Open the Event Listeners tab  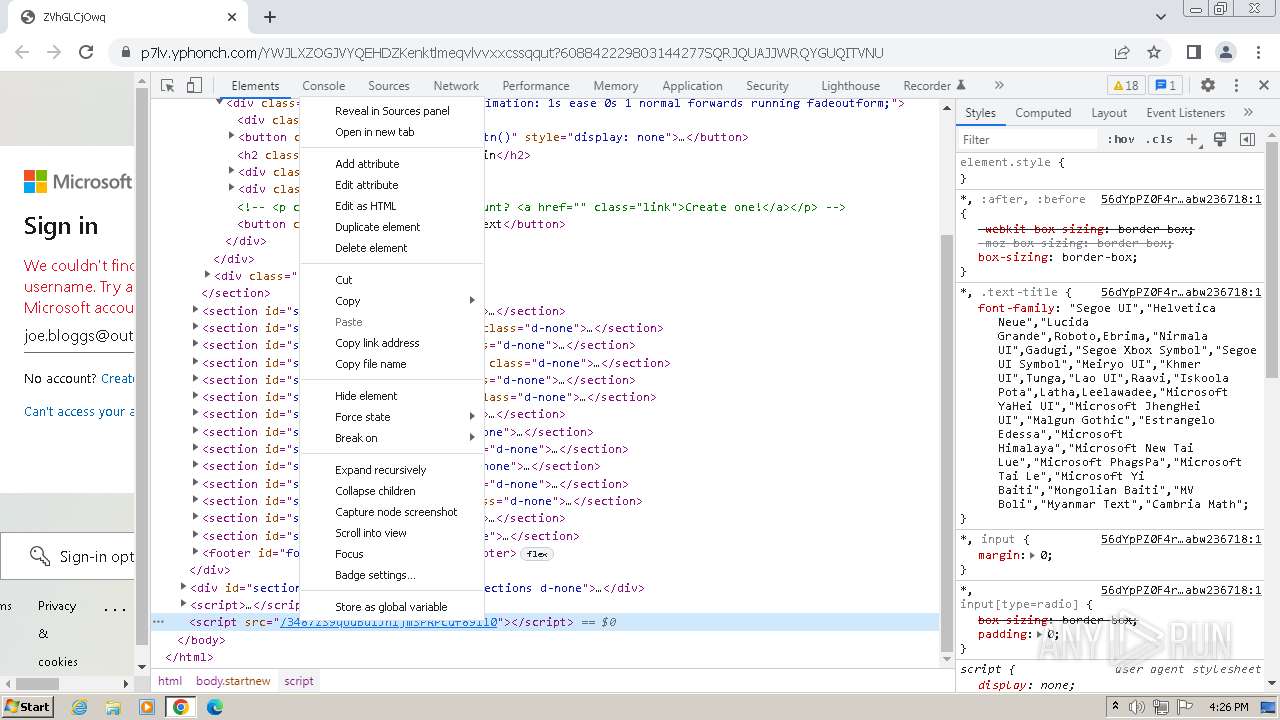point(1185,113)
